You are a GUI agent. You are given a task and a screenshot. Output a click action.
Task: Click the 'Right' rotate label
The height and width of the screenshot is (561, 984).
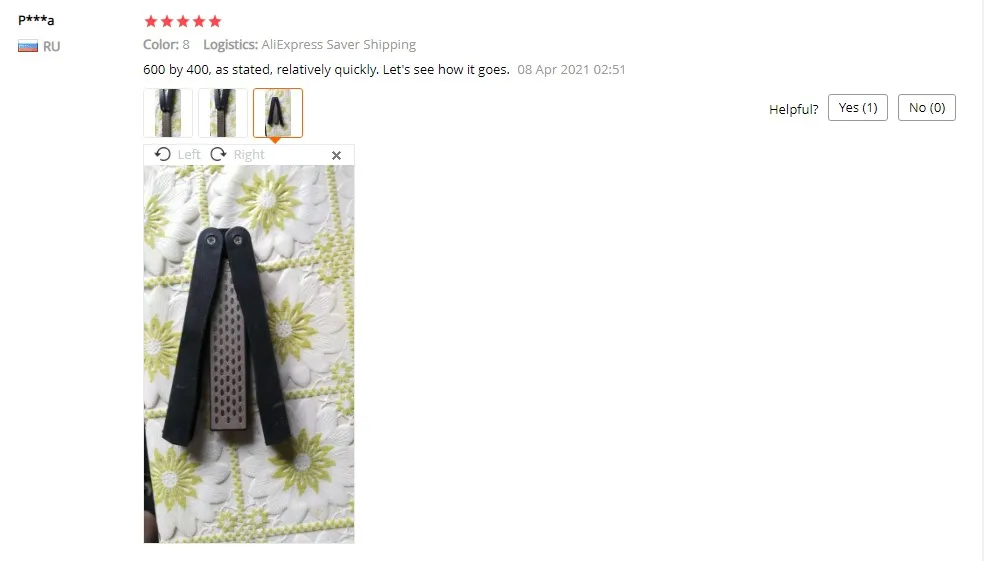[x=249, y=154]
